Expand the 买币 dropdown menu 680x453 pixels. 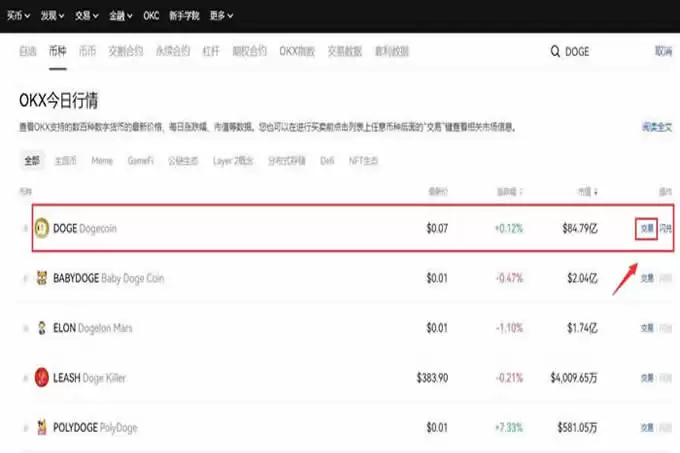(18, 16)
